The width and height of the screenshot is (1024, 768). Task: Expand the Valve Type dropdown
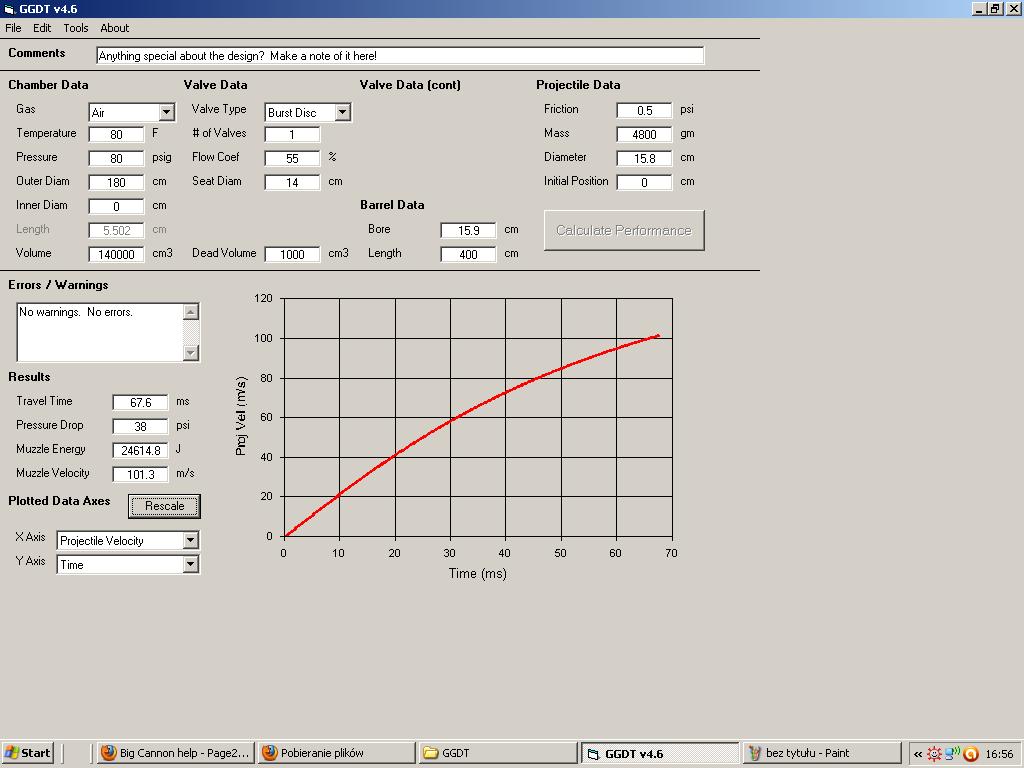[x=342, y=113]
